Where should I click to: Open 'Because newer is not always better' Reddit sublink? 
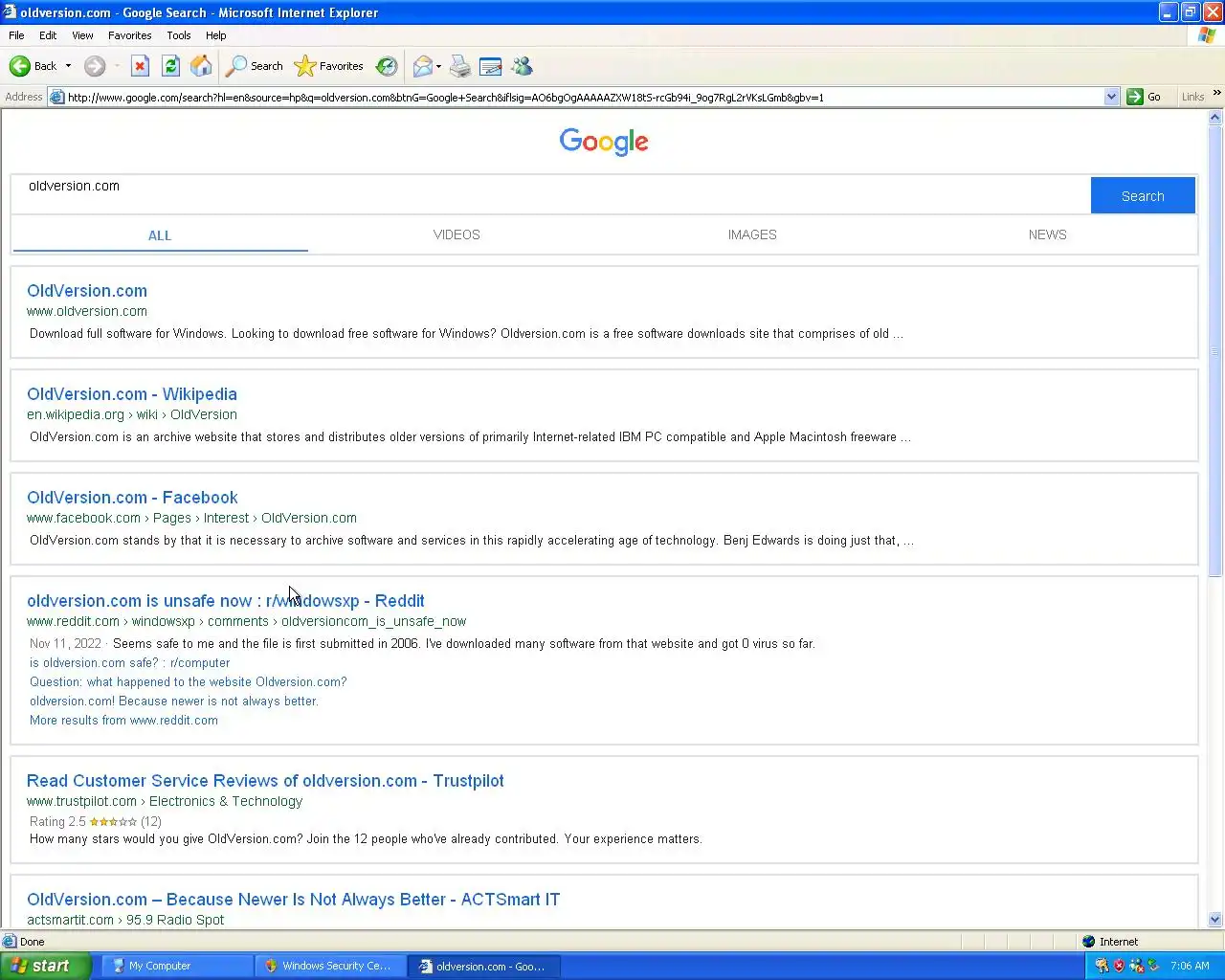pyautogui.click(x=173, y=701)
